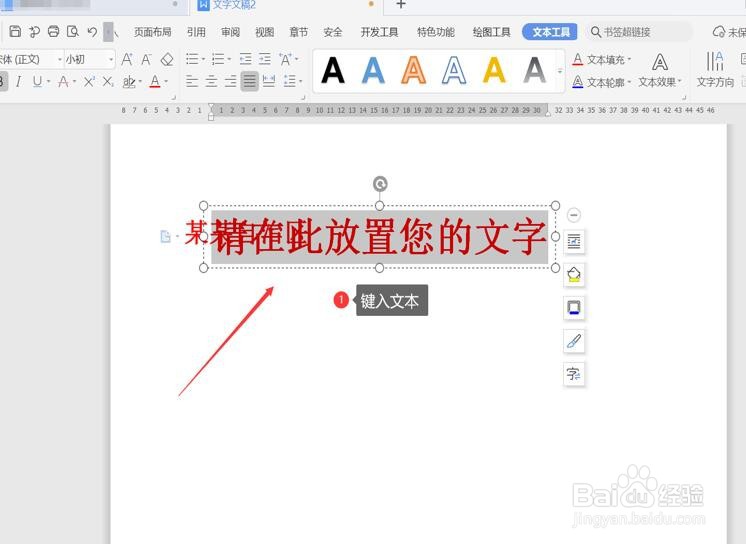Select the black A WordArt style
Image resolution: width=746 pixels, height=544 pixels.
click(x=333, y=70)
